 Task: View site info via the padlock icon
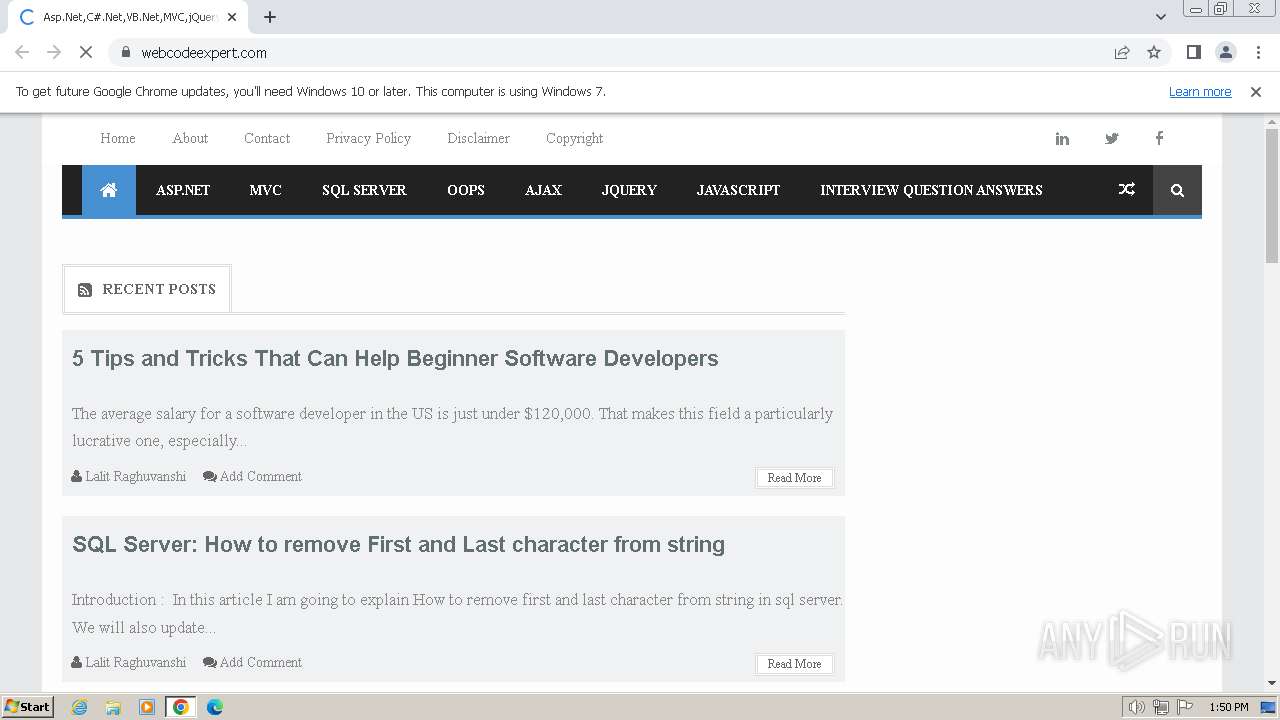click(x=126, y=52)
